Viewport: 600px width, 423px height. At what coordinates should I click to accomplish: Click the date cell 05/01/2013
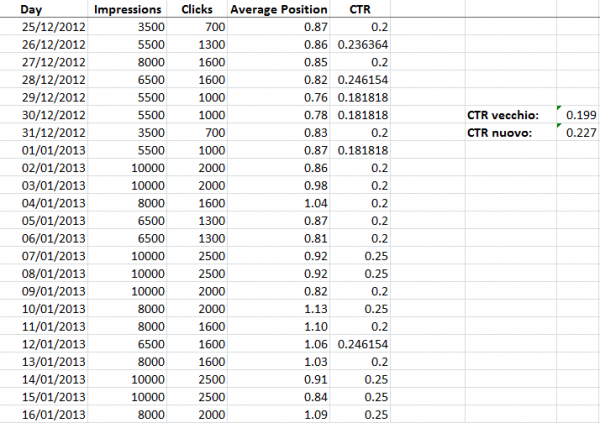coord(44,220)
